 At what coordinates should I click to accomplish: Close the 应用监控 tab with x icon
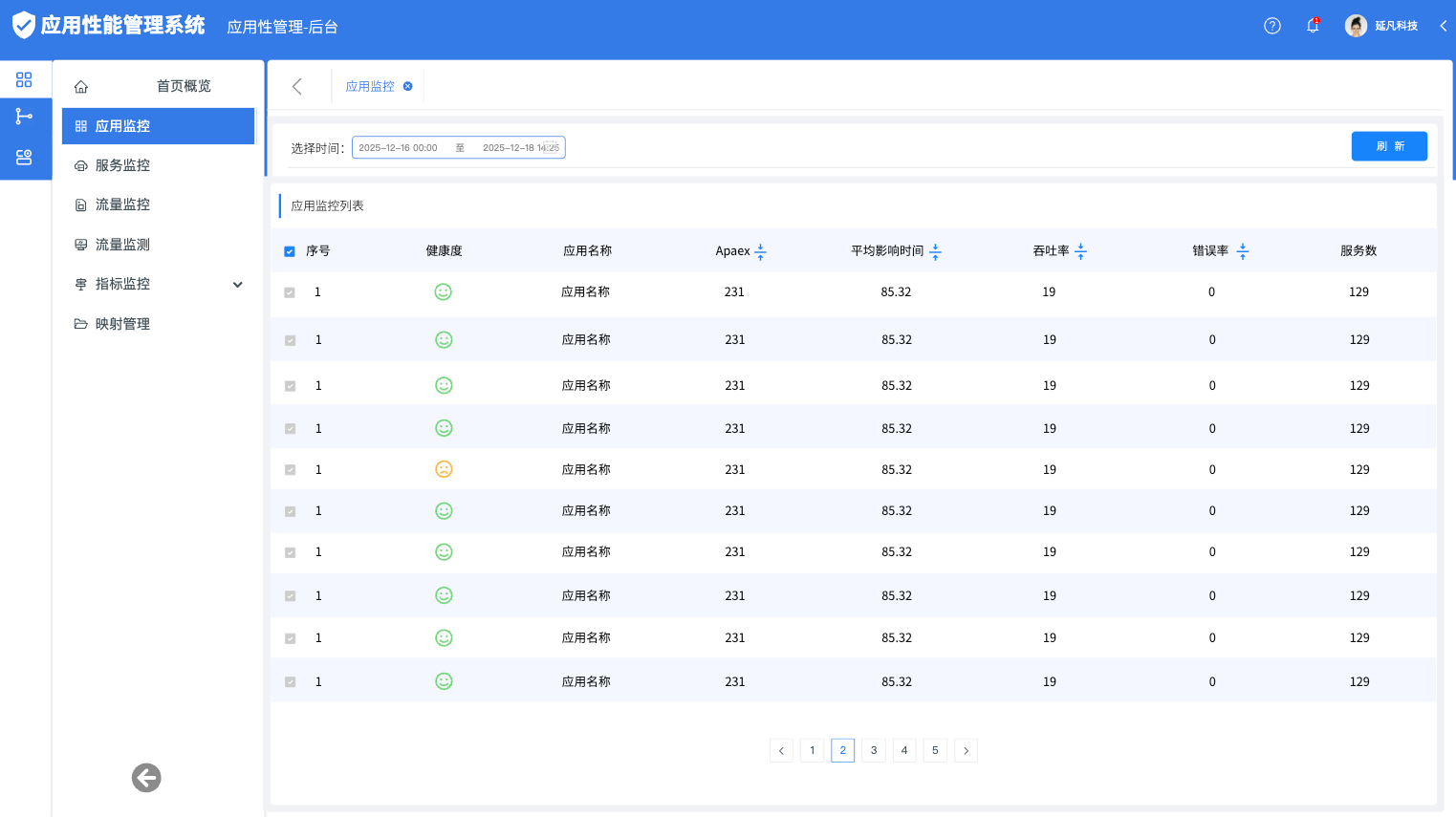[408, 86]
